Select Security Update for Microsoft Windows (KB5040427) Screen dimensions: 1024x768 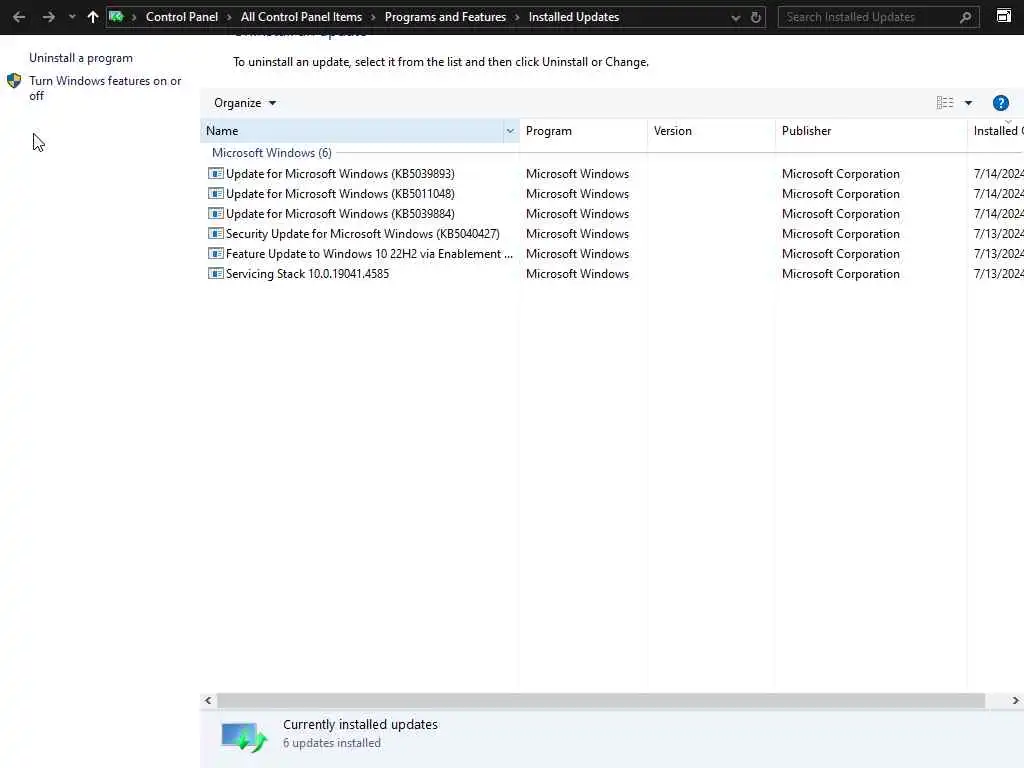coord(362,234)
